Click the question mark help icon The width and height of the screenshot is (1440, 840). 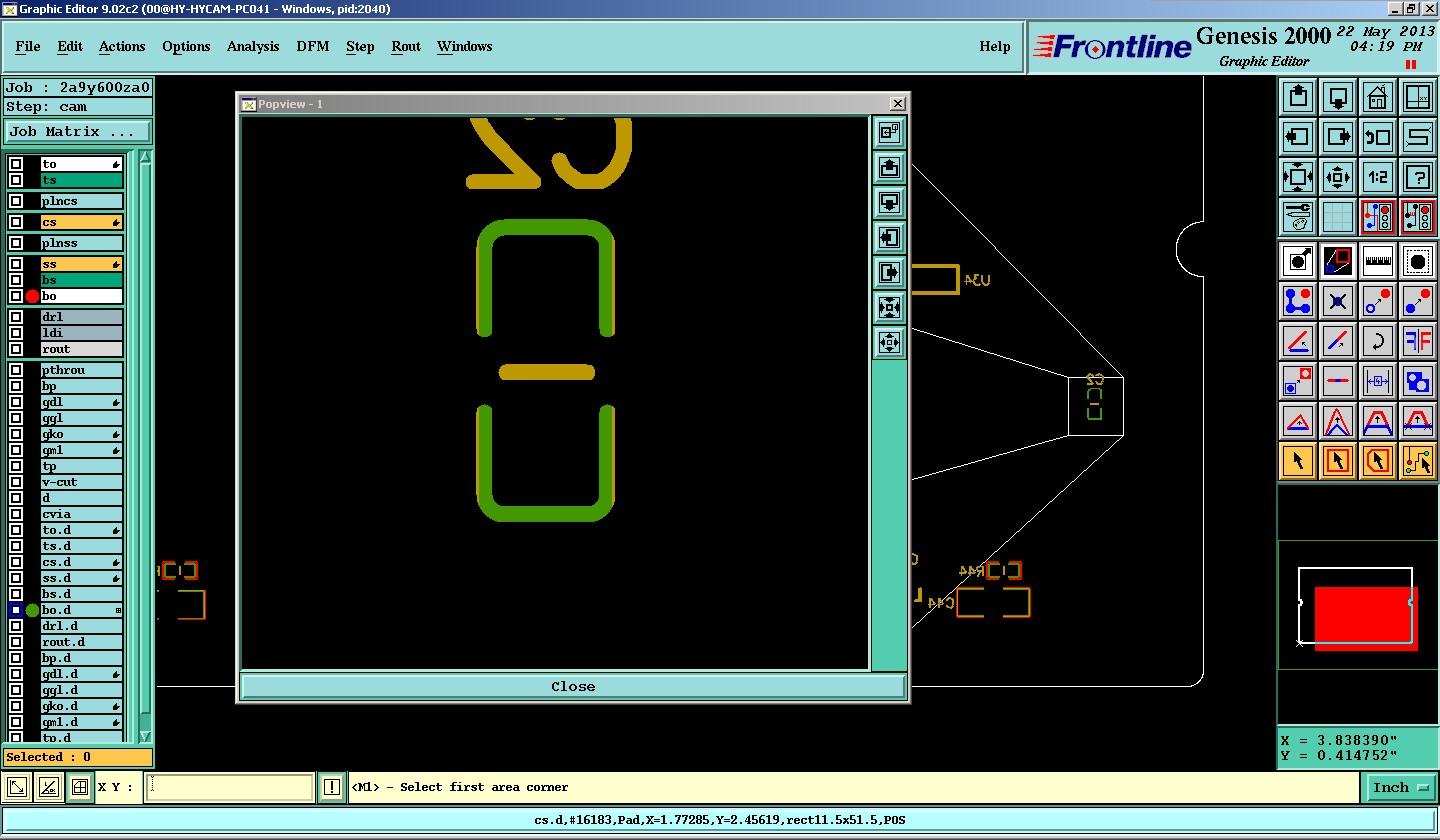click(1418, 177)
